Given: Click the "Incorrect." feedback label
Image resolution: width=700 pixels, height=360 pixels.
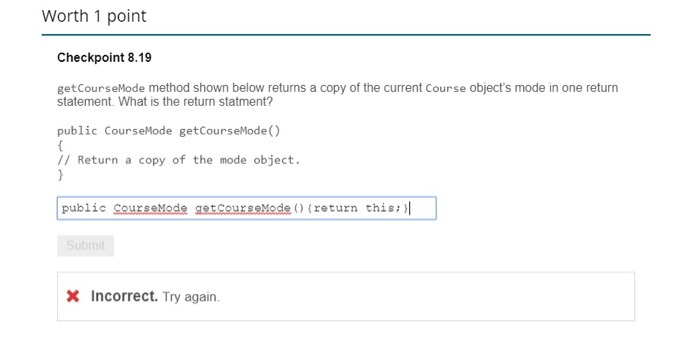Looking at the screenshot, I should (124, 296).
